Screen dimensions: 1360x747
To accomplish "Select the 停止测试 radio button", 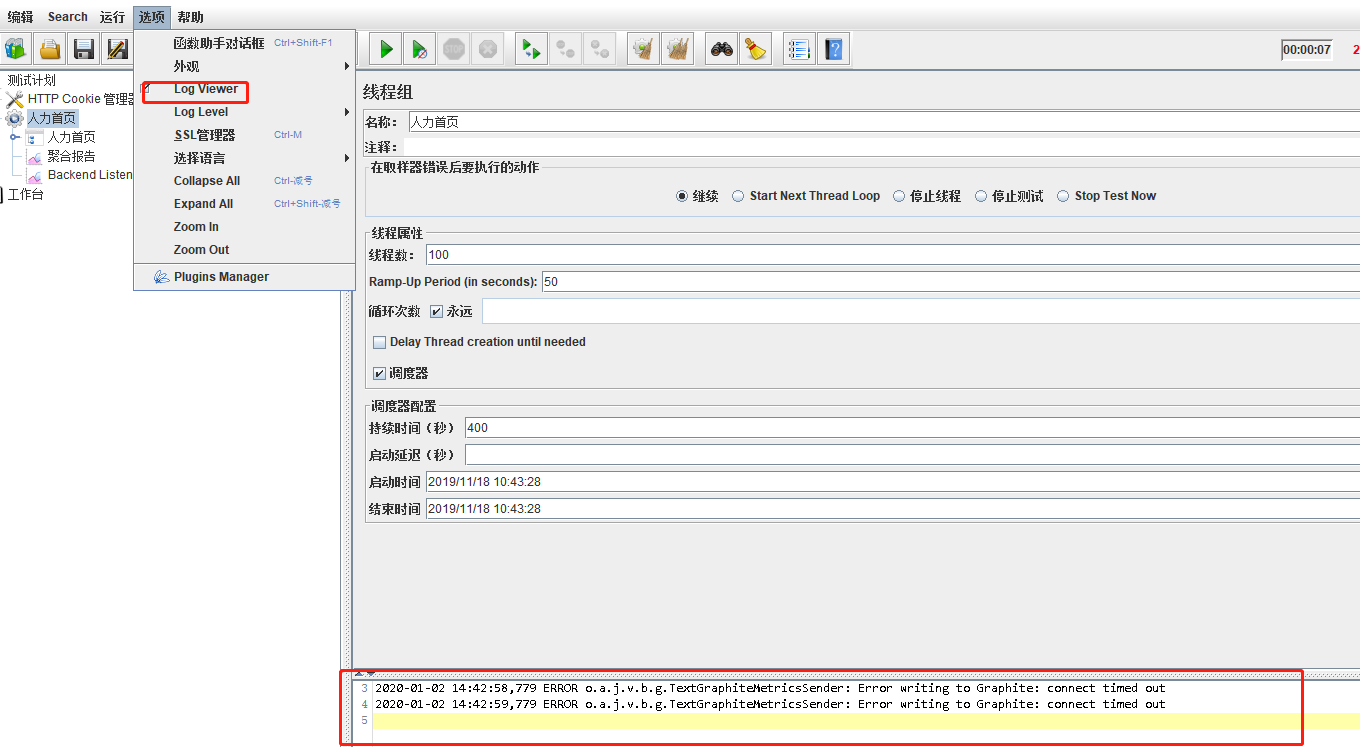I will pyautogui.click(x=981, y=196).
